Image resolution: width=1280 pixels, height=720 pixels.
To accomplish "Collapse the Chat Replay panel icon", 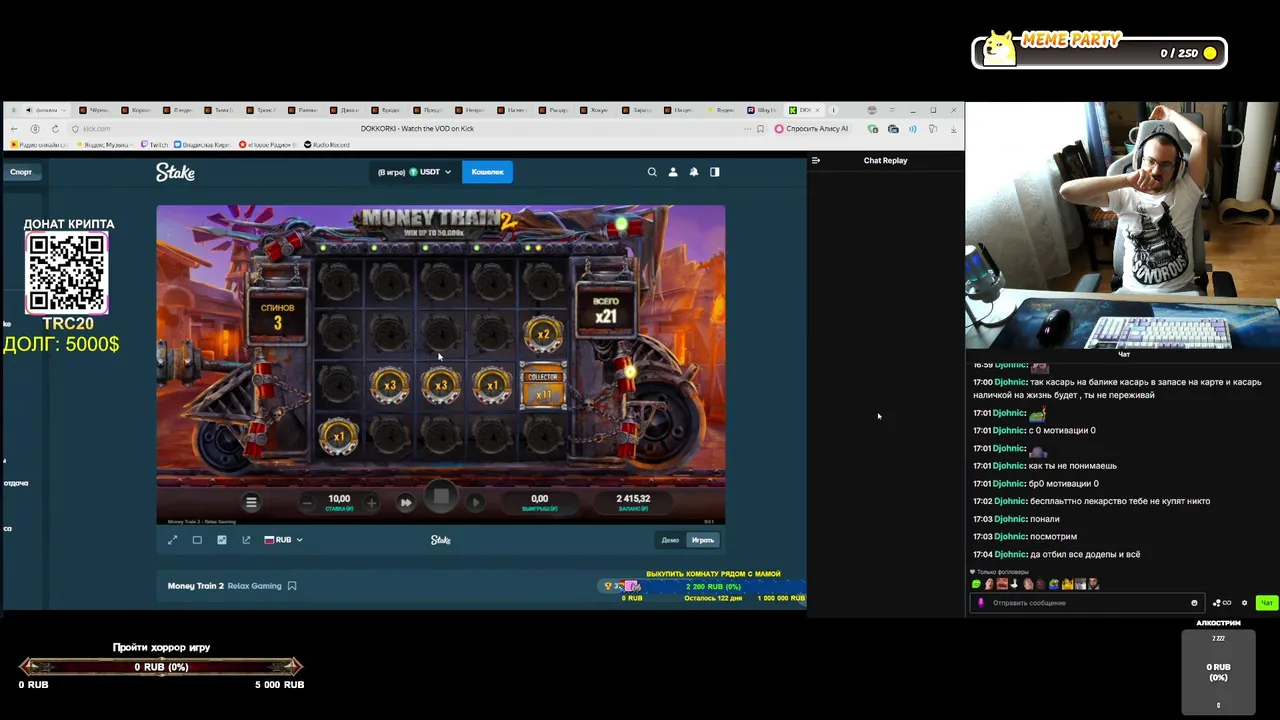I will 816,160.
